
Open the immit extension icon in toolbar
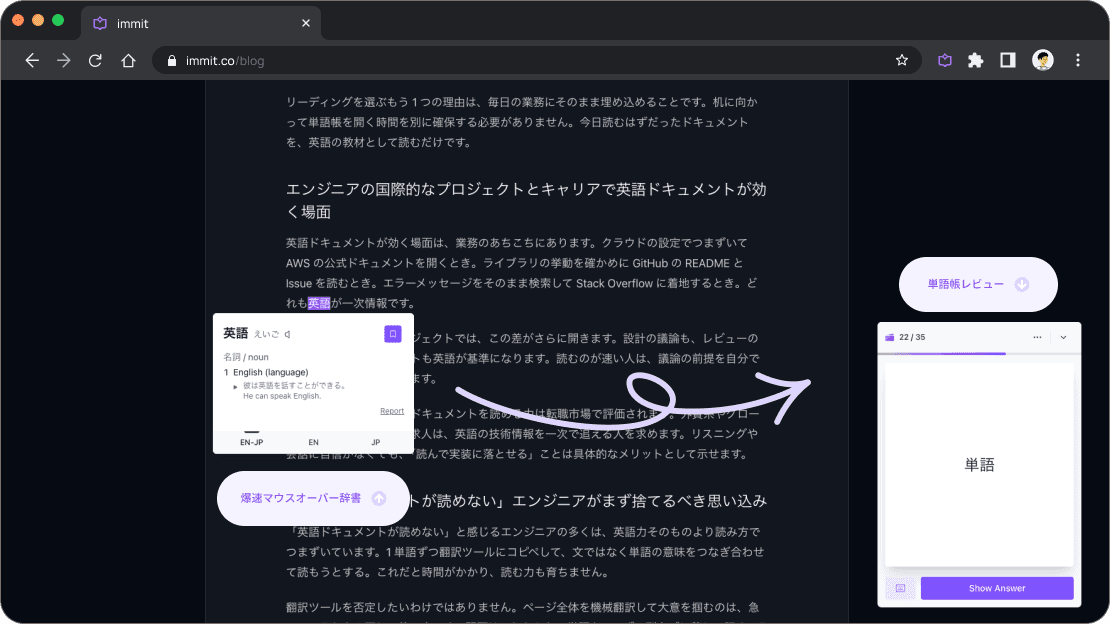pyautogui.click(x=945, y=61)
